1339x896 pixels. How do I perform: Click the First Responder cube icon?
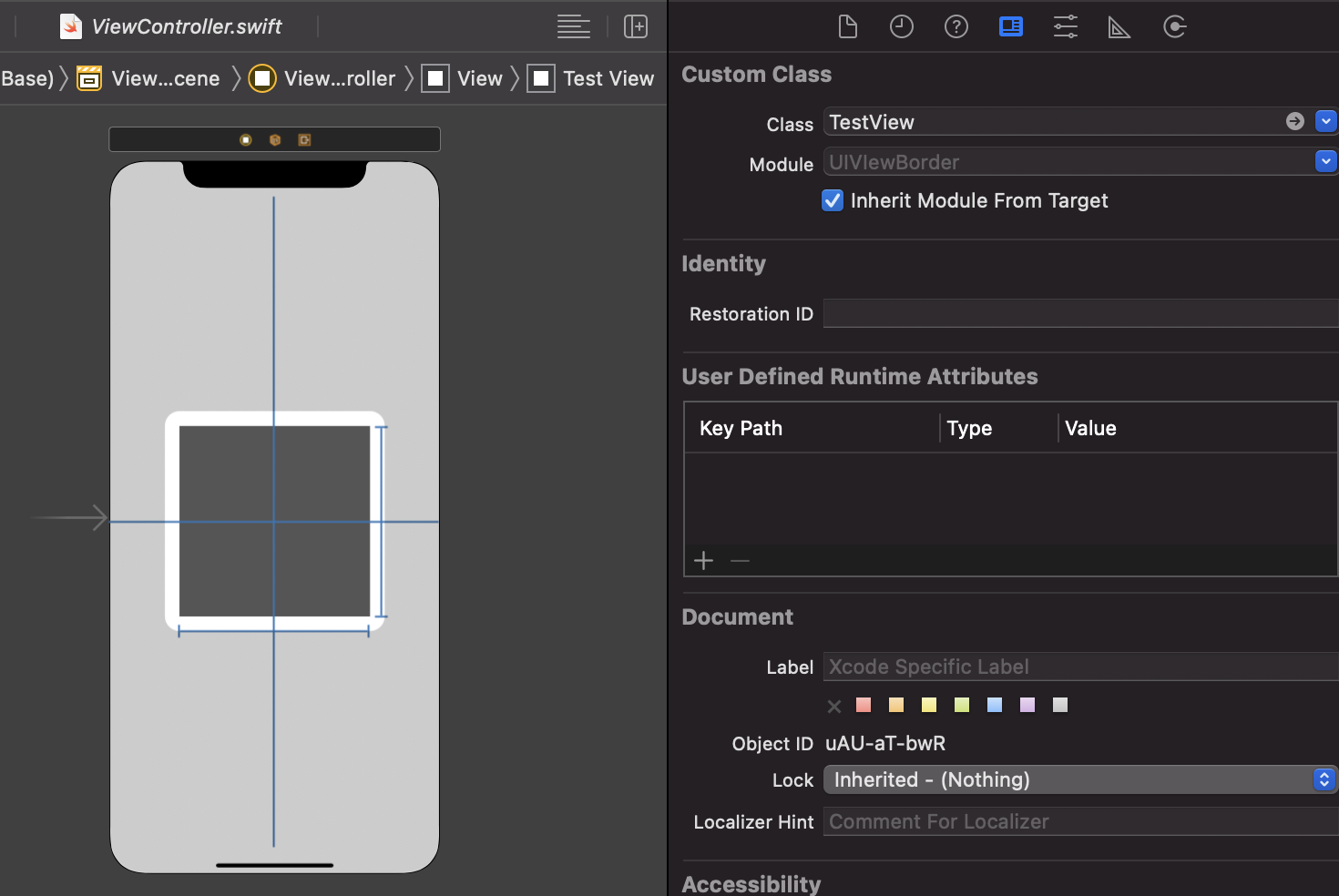pyautogui.click(x=275, y=140)
